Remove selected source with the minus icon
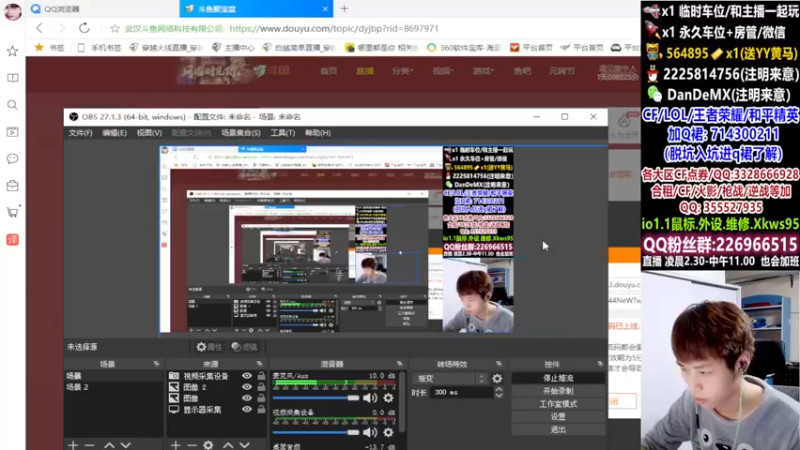Viewport: 800px width, 450px height. click(x=192, y=445)
